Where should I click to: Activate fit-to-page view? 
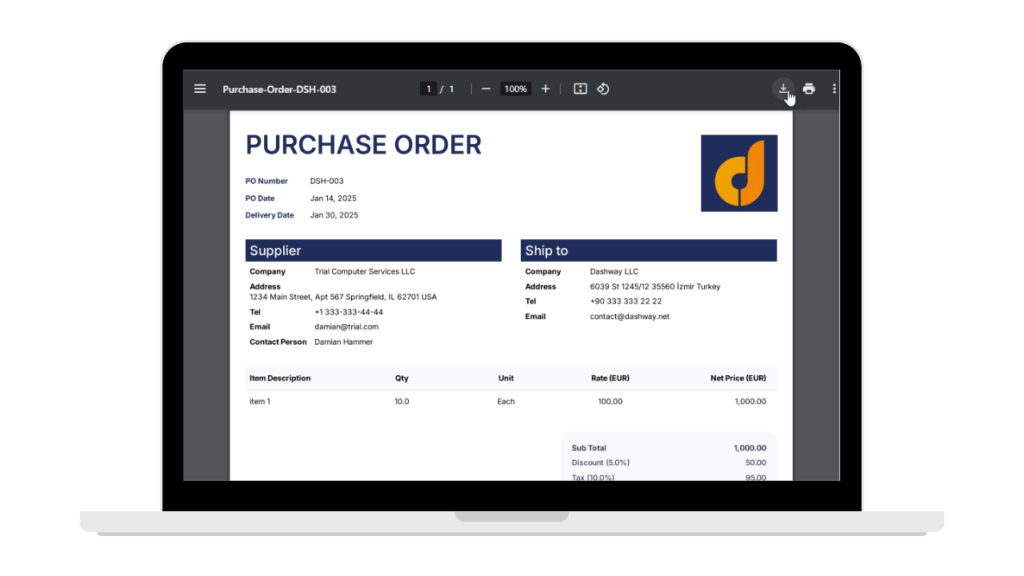point(579,89)
